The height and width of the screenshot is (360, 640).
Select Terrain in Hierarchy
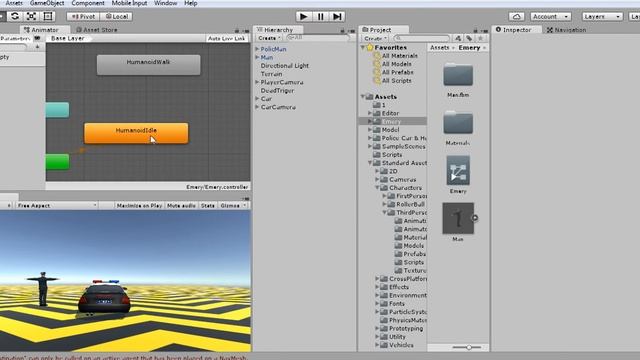[271, 74]
